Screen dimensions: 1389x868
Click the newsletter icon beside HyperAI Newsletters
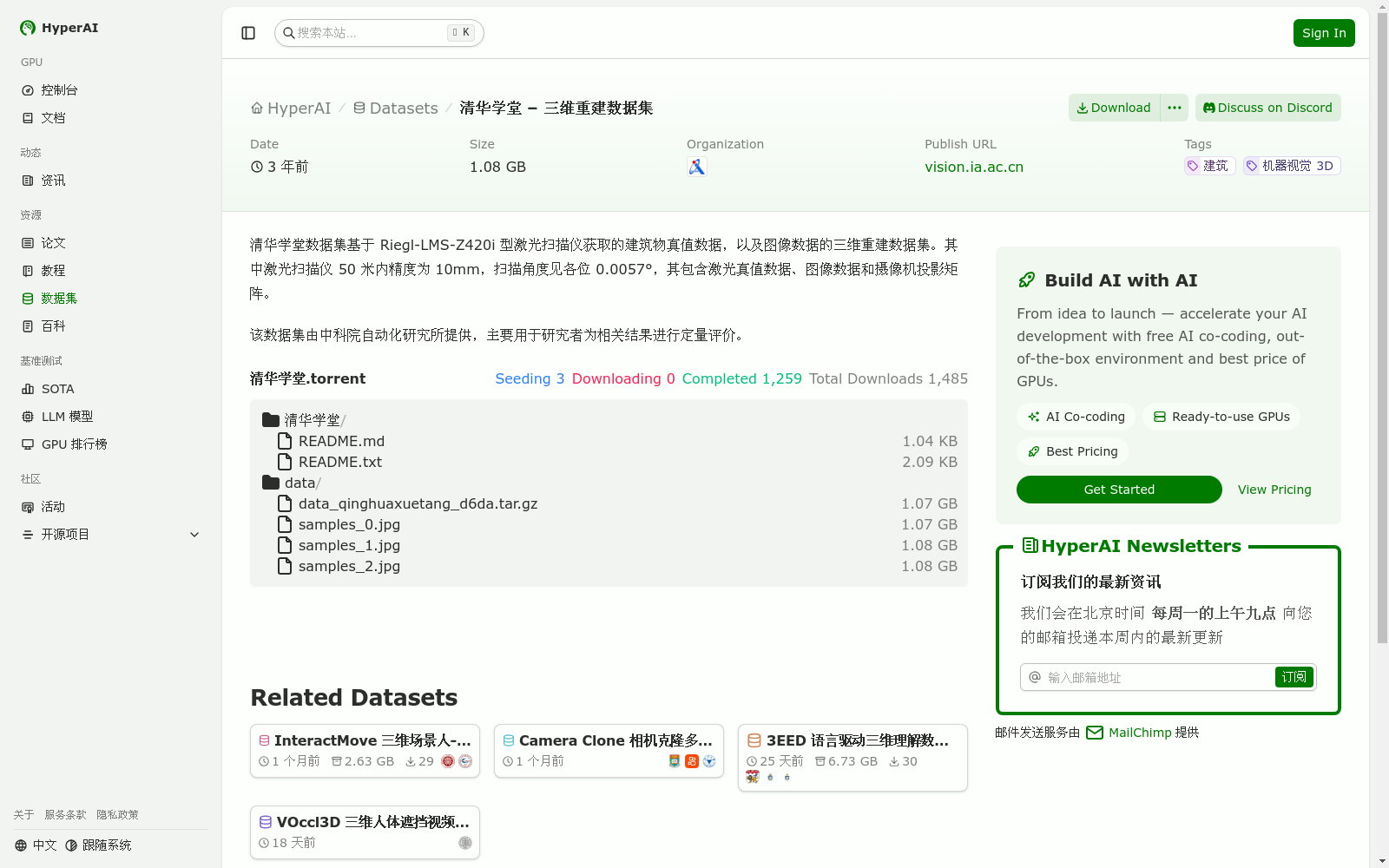pos(1030,545)
